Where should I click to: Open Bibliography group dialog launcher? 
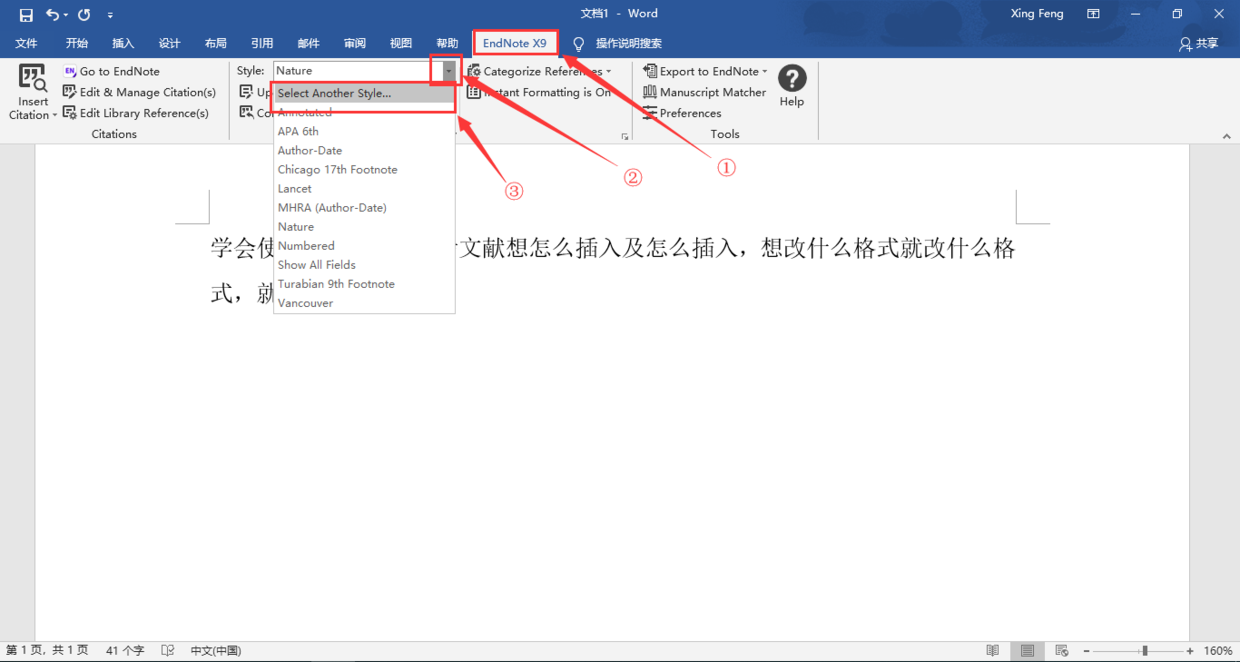click(625, 136)
